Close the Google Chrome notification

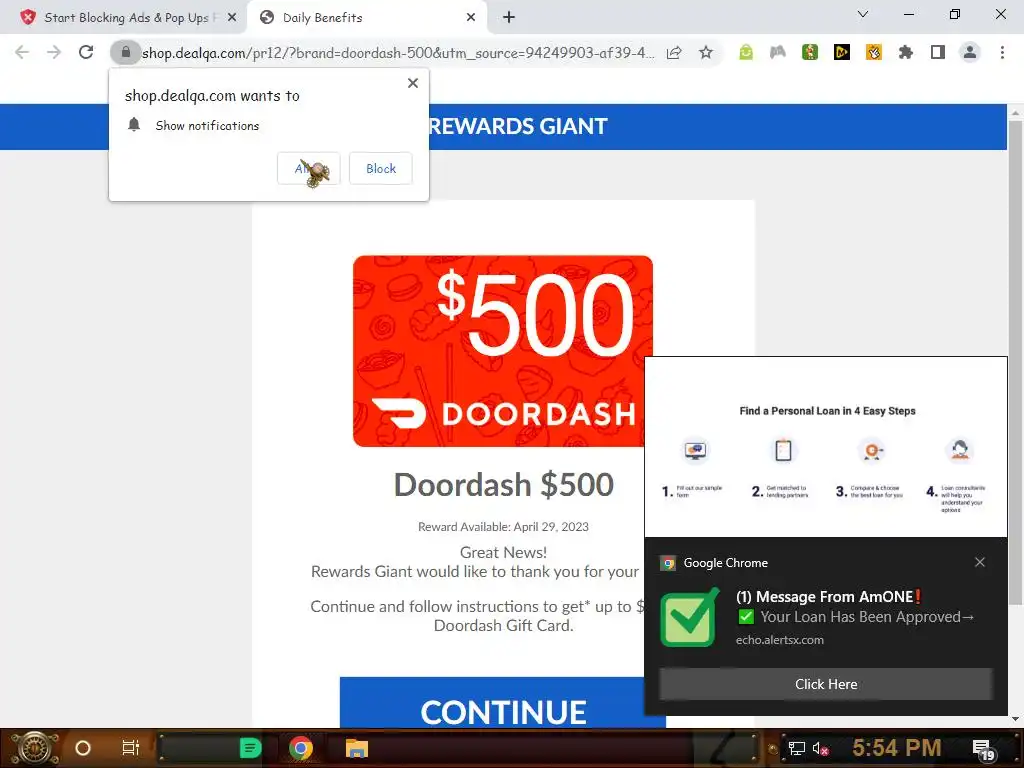click(980, 562)
